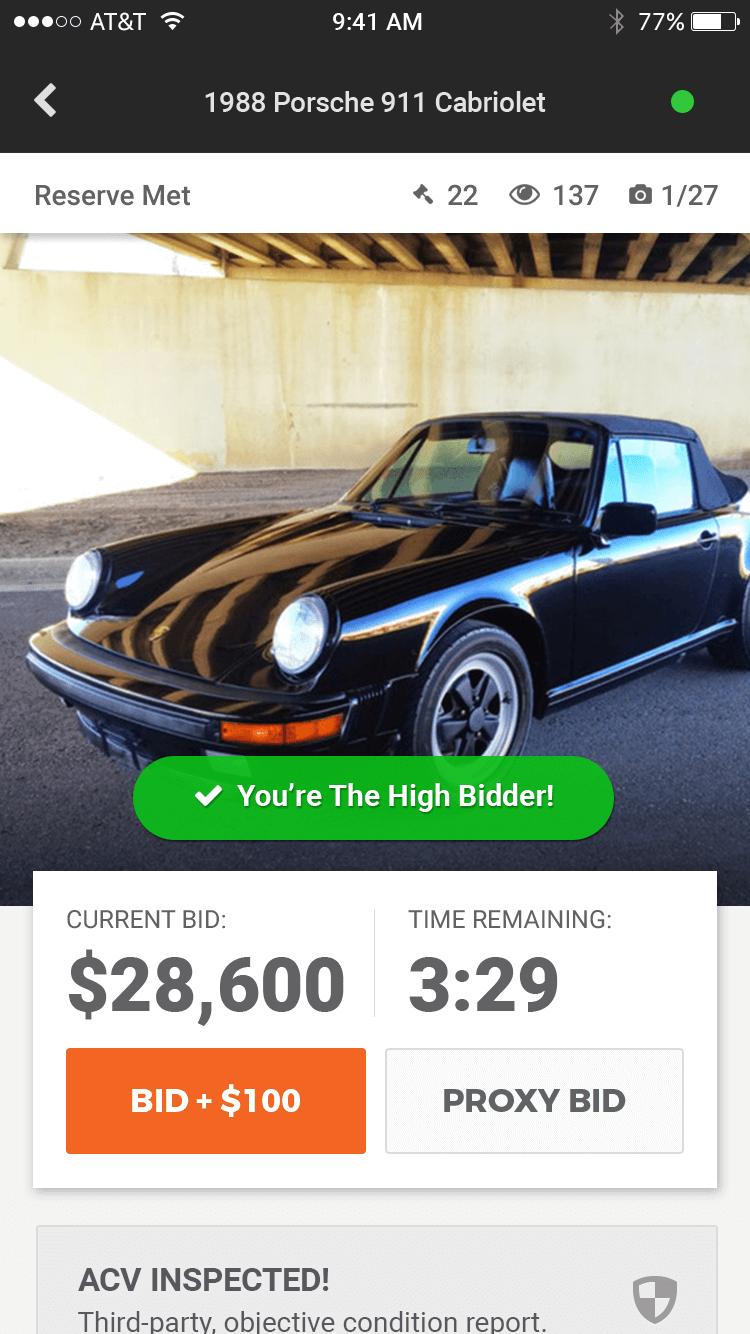This screenshot has height=1334, width=750.
Task: Tap the checkmark in high bidder banner
Action: click(x=208, y=796)
